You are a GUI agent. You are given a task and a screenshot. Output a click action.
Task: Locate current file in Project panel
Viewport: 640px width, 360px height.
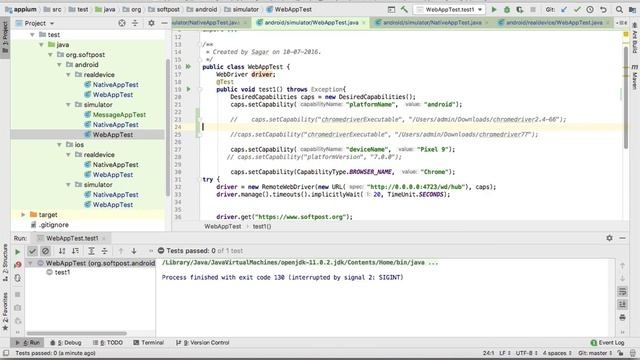coord(122,23)
